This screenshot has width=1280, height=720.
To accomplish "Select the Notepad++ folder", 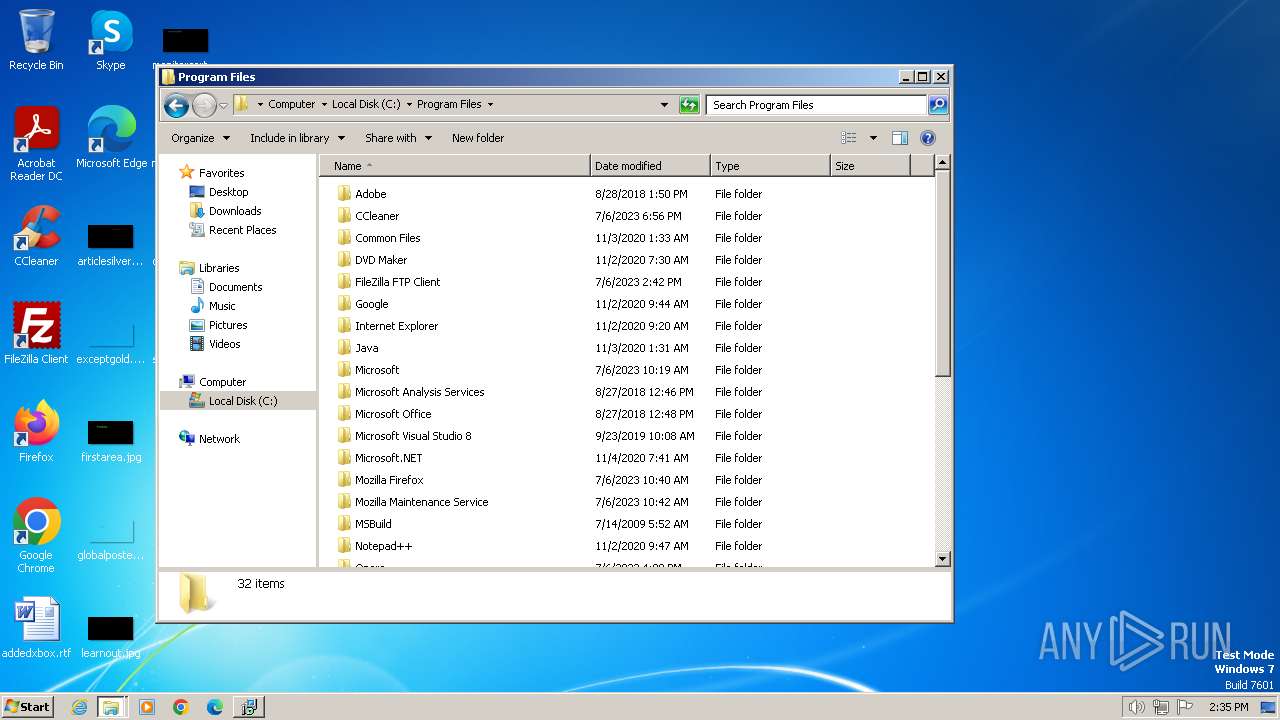I will pyautogui.click(x=383, y=546).
